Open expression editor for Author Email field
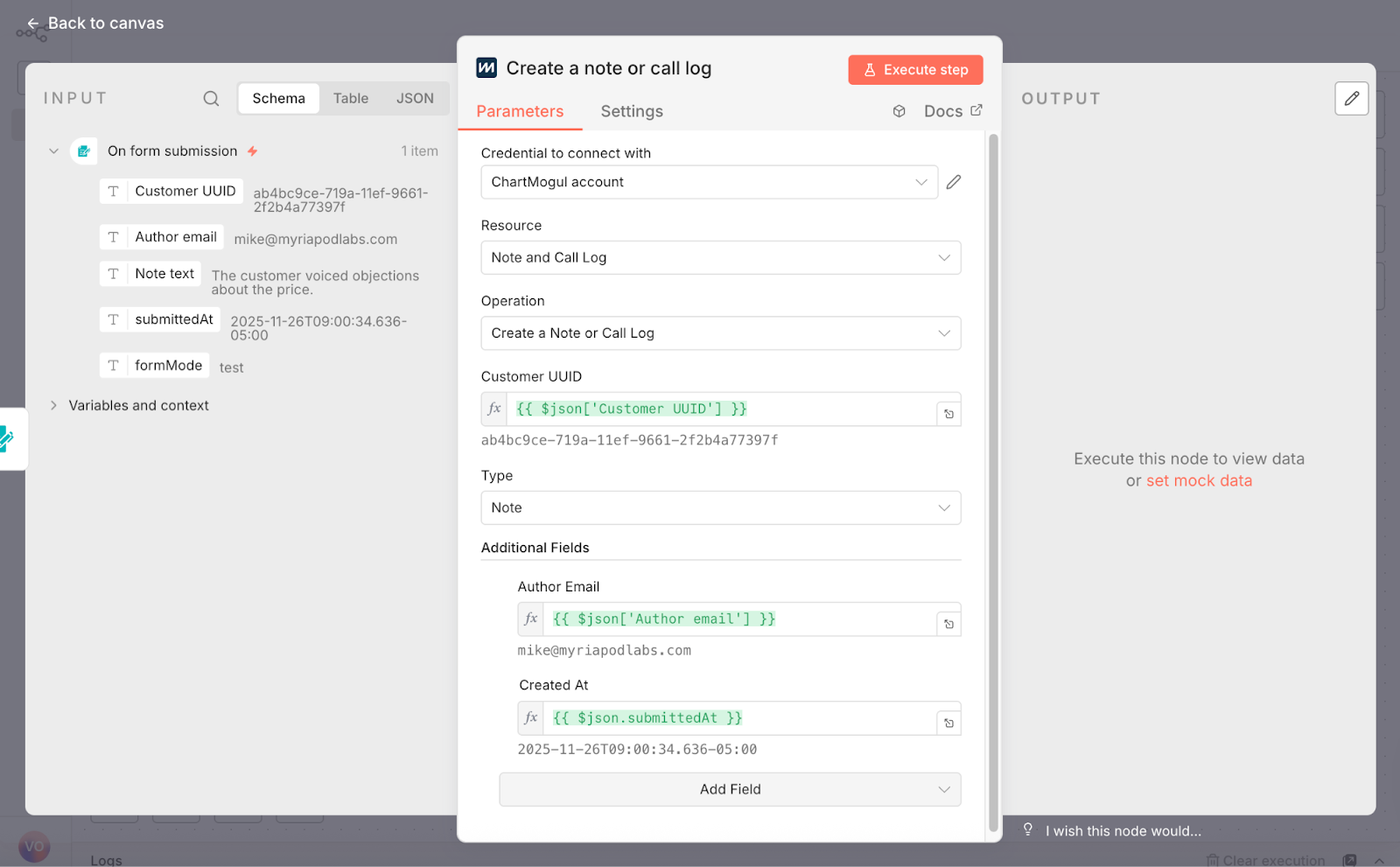This screenshot has width=1400, height=867. 530,619
